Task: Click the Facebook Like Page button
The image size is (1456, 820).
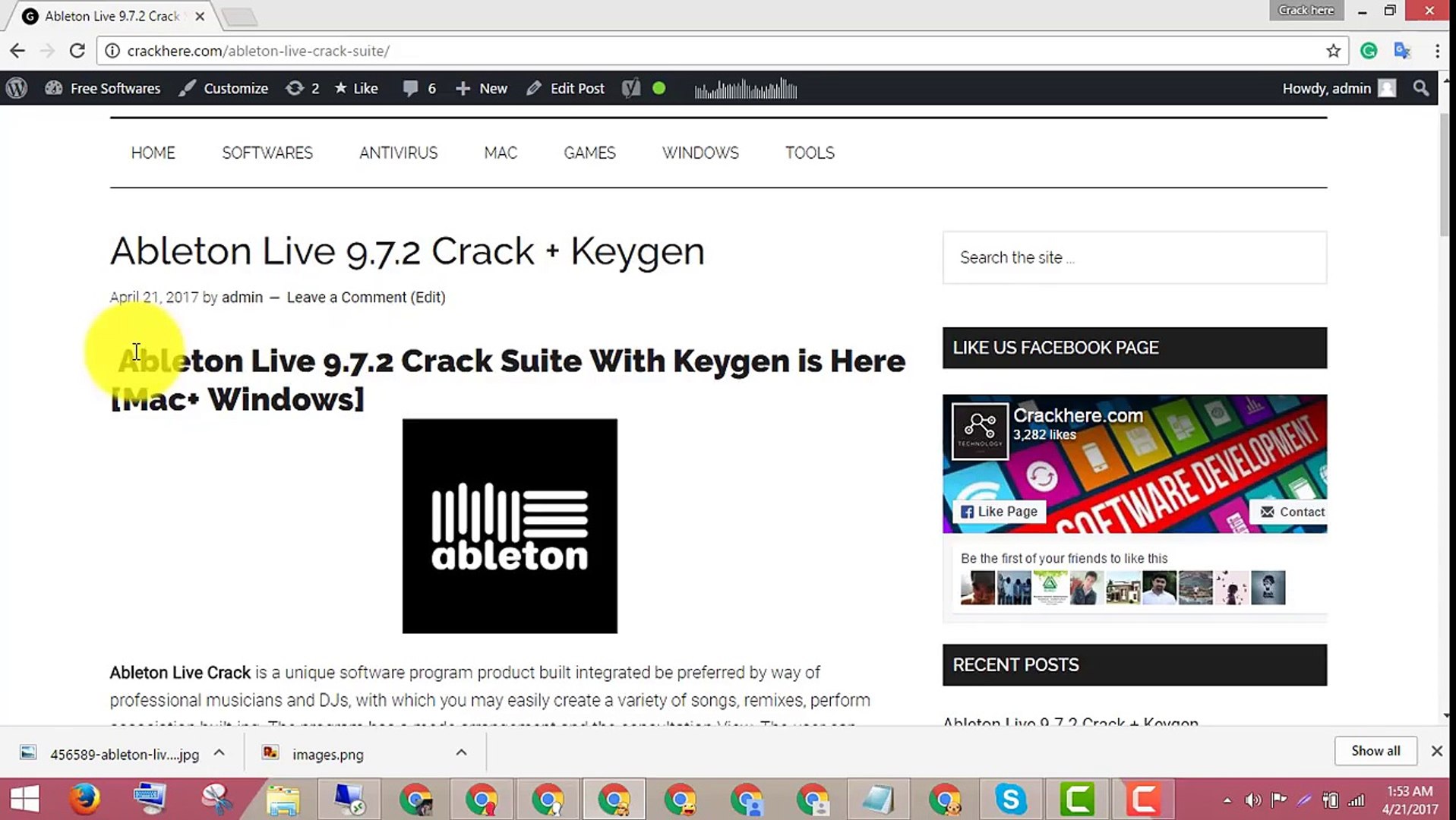Action: click(x=999, y=512)
